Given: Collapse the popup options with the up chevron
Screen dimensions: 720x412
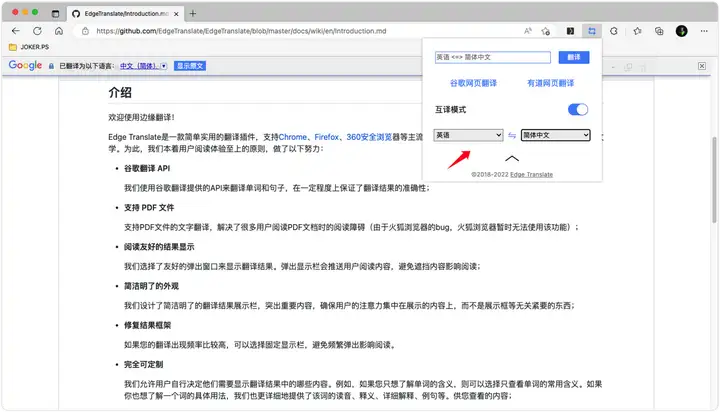Looking at the screenshot, I should [512, 158].
